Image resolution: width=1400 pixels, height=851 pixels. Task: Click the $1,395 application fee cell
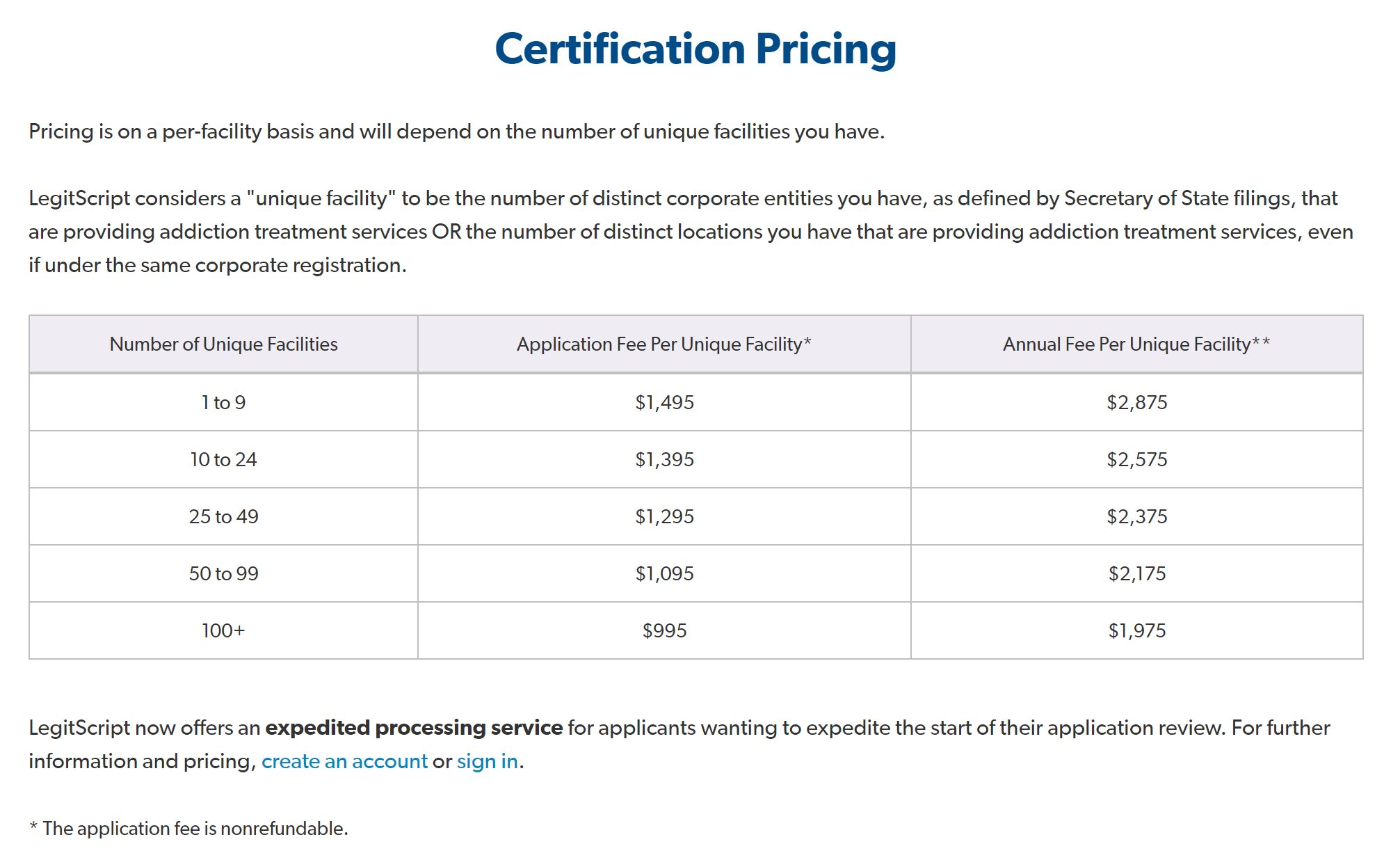[664, 459]
